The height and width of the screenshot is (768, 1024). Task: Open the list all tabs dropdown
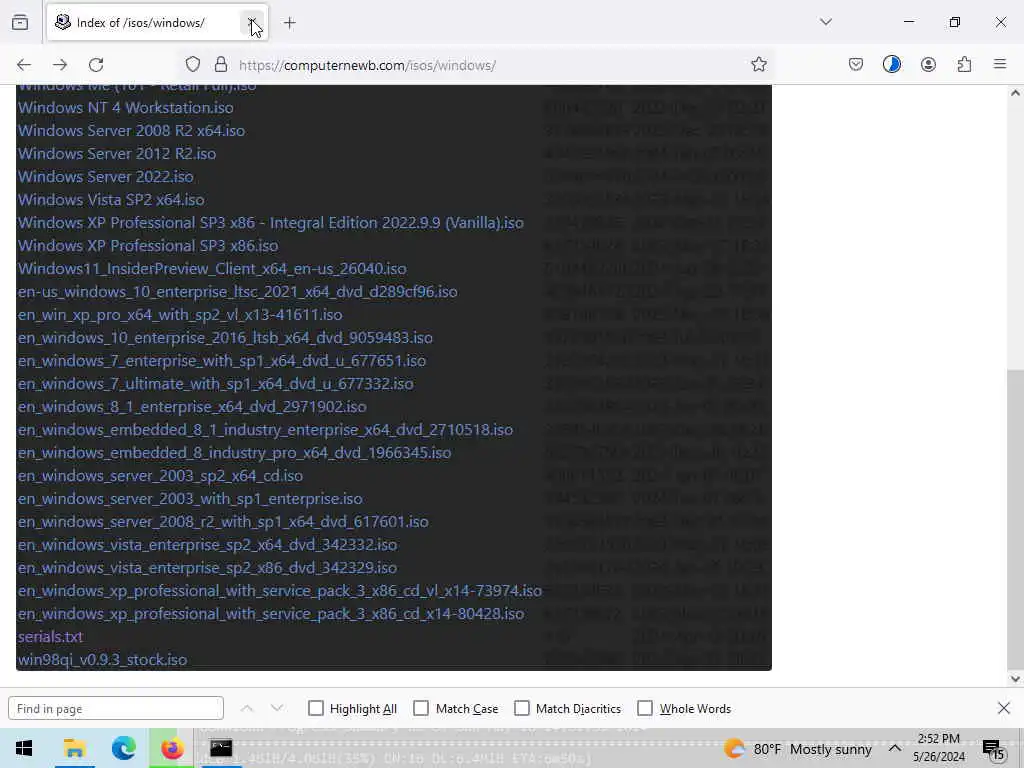(826, 22)
